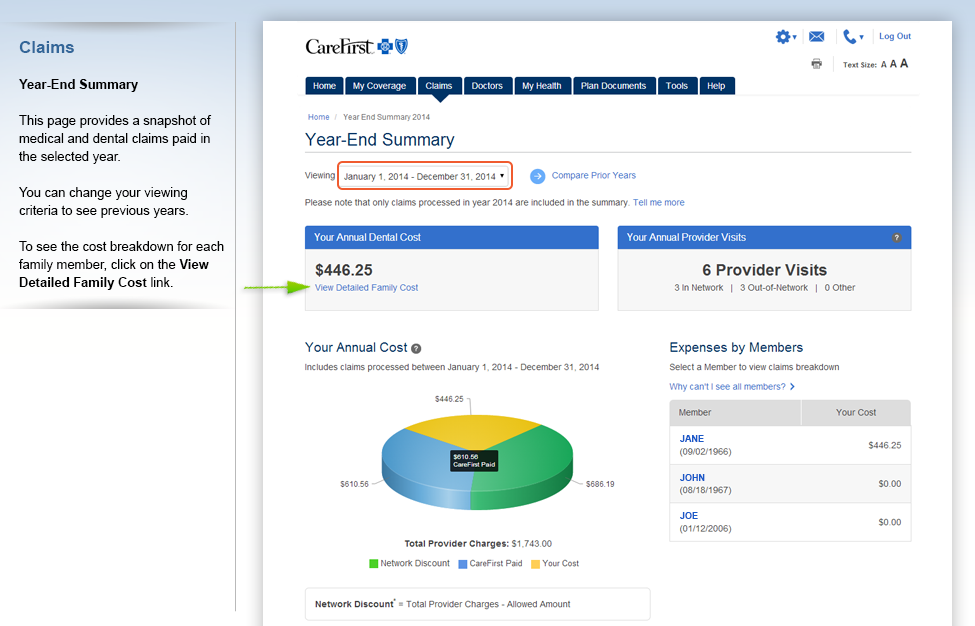Click the chevron after Why can't I see all members
975x626 pixels.
792,387
